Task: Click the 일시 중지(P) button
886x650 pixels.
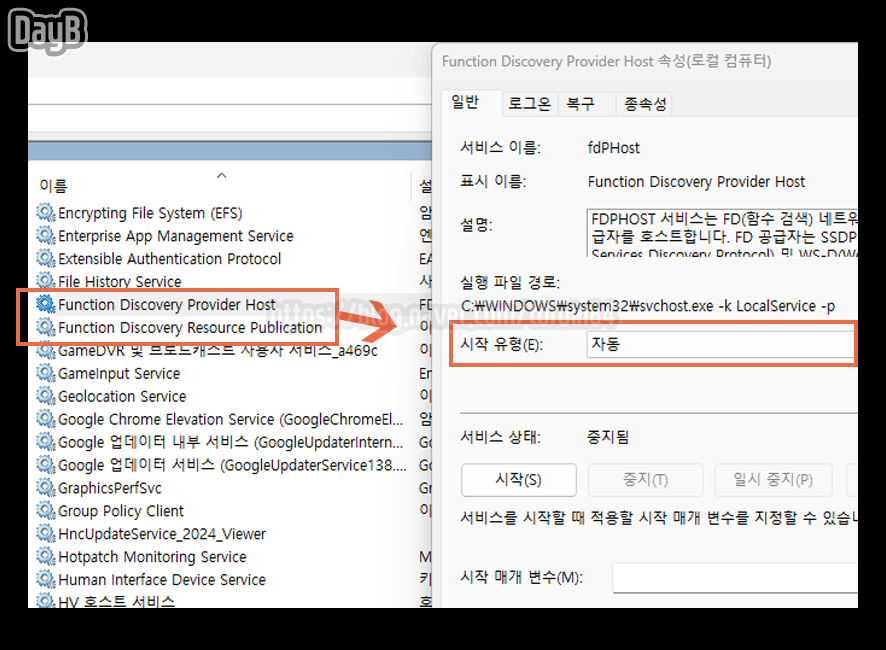Action: click(773, 480)
